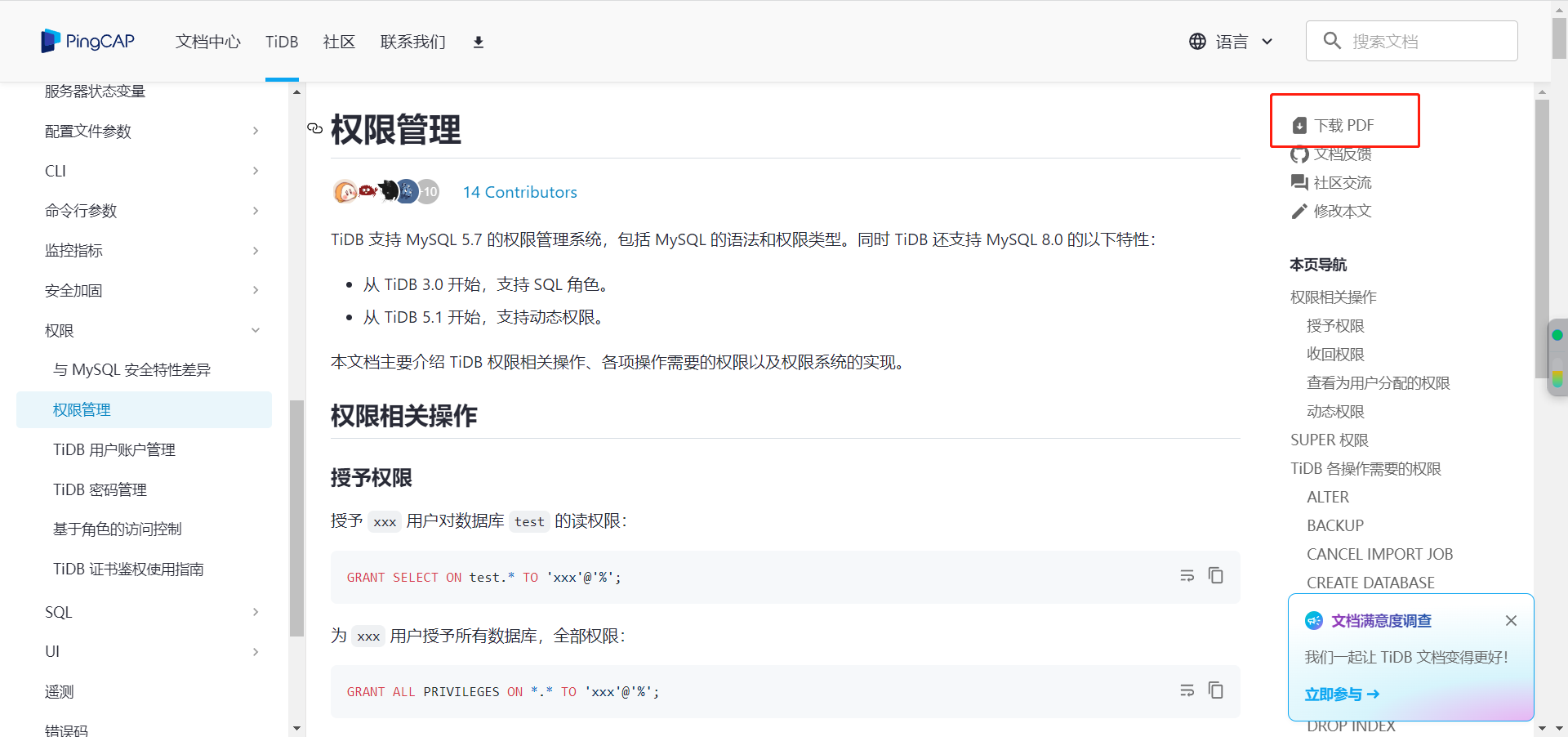Jump to SUPER 权限 in page navigation
1568x737 pixels.
[1330, 440]
